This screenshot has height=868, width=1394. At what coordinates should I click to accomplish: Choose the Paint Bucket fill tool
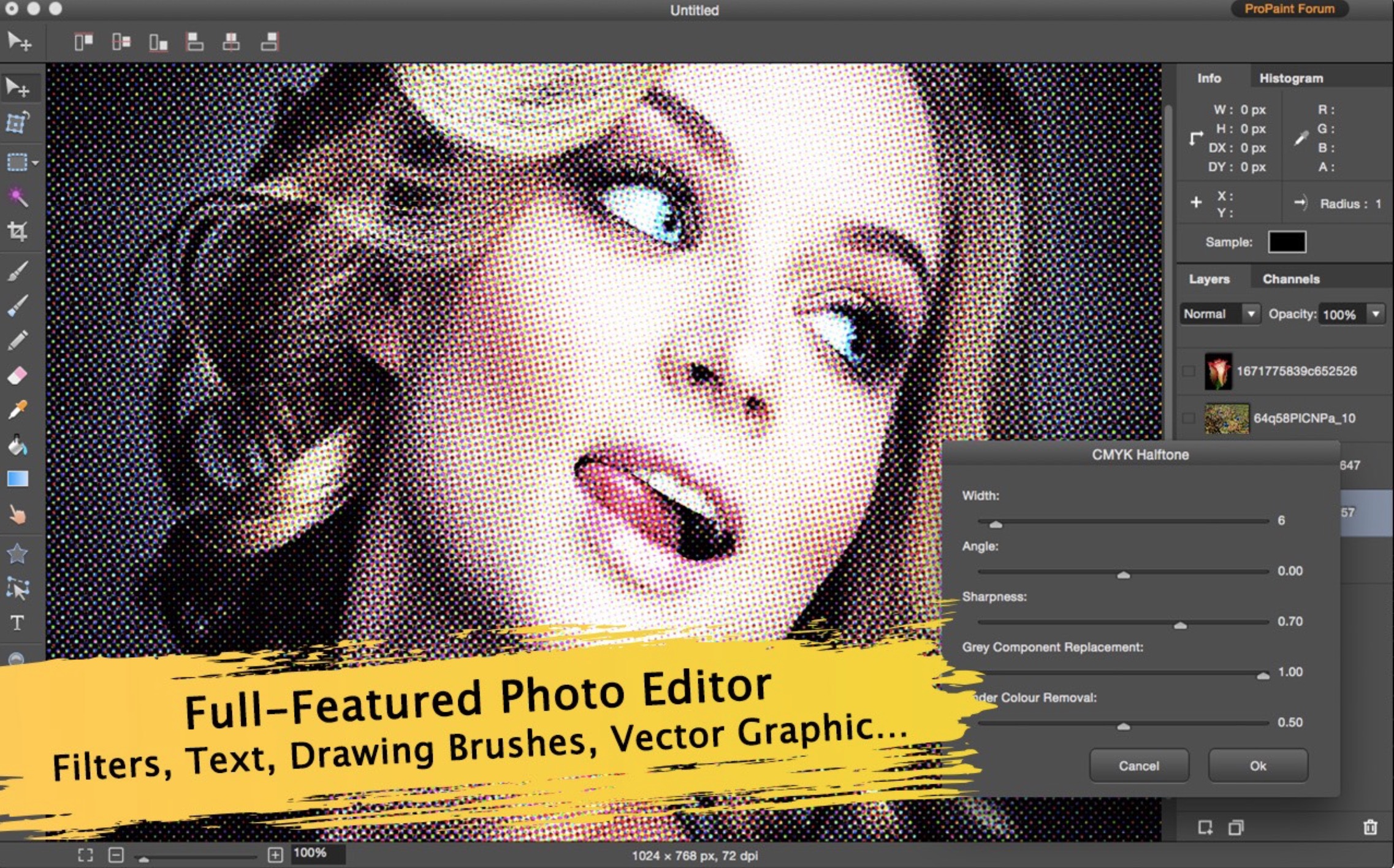tap(17, 445)
